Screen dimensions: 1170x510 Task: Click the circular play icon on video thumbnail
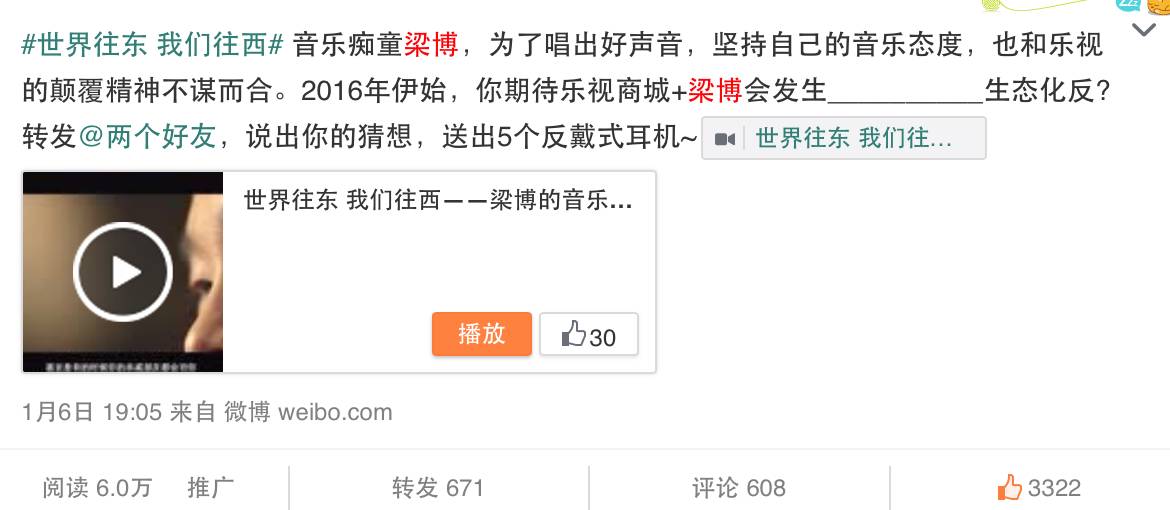122,272
